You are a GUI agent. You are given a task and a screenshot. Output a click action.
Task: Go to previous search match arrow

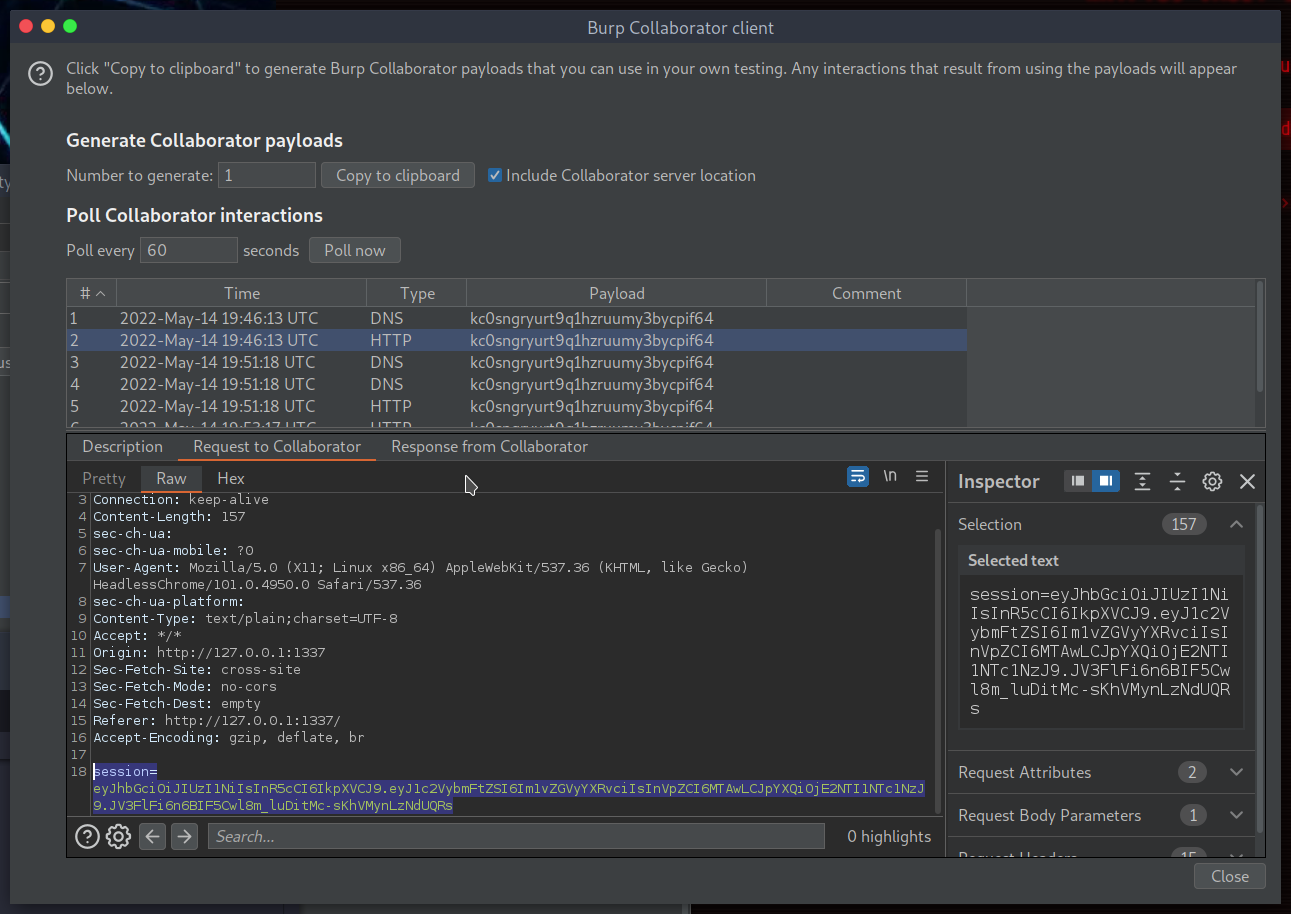click(152, 836)
